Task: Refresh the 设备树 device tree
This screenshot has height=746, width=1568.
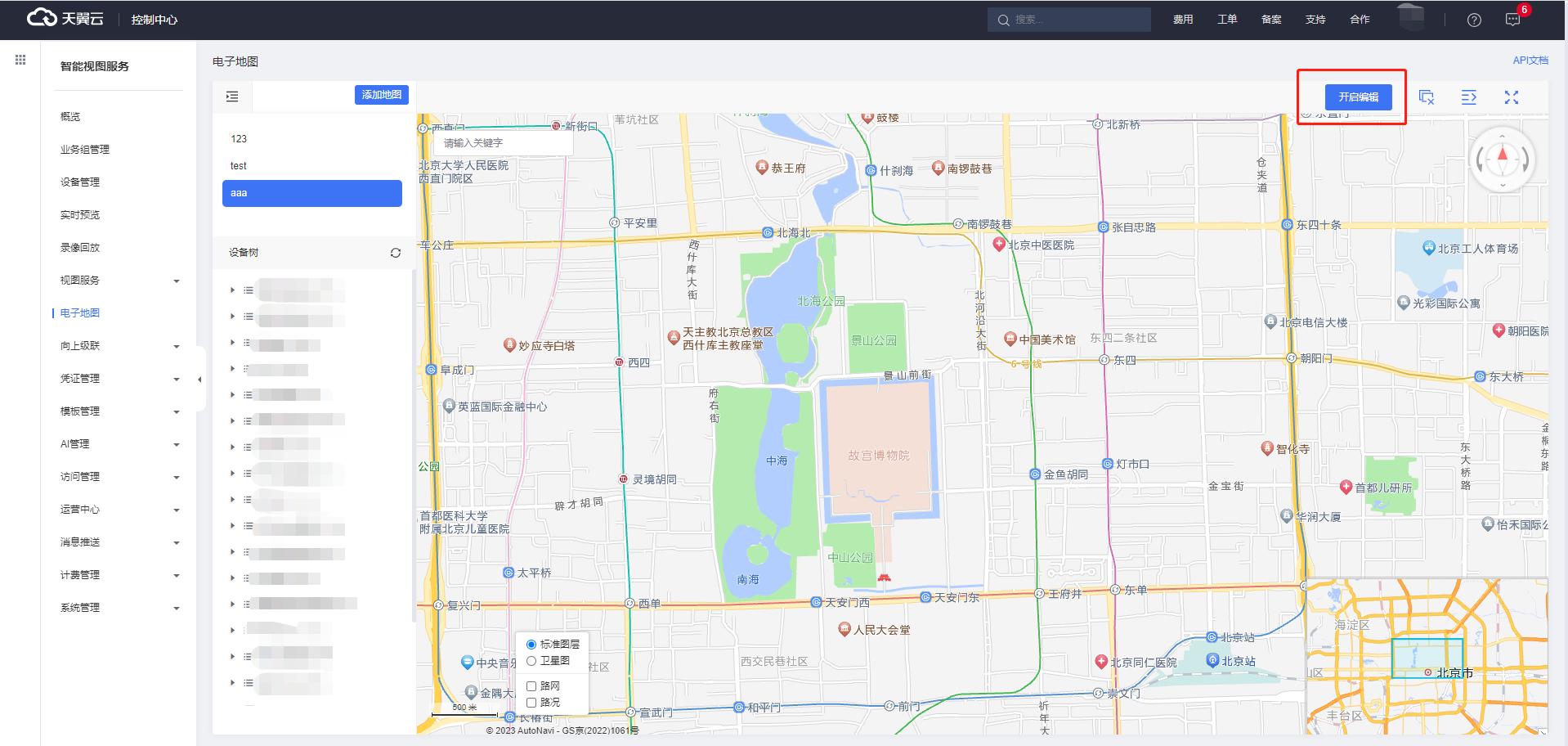Action: coord(396,253)
